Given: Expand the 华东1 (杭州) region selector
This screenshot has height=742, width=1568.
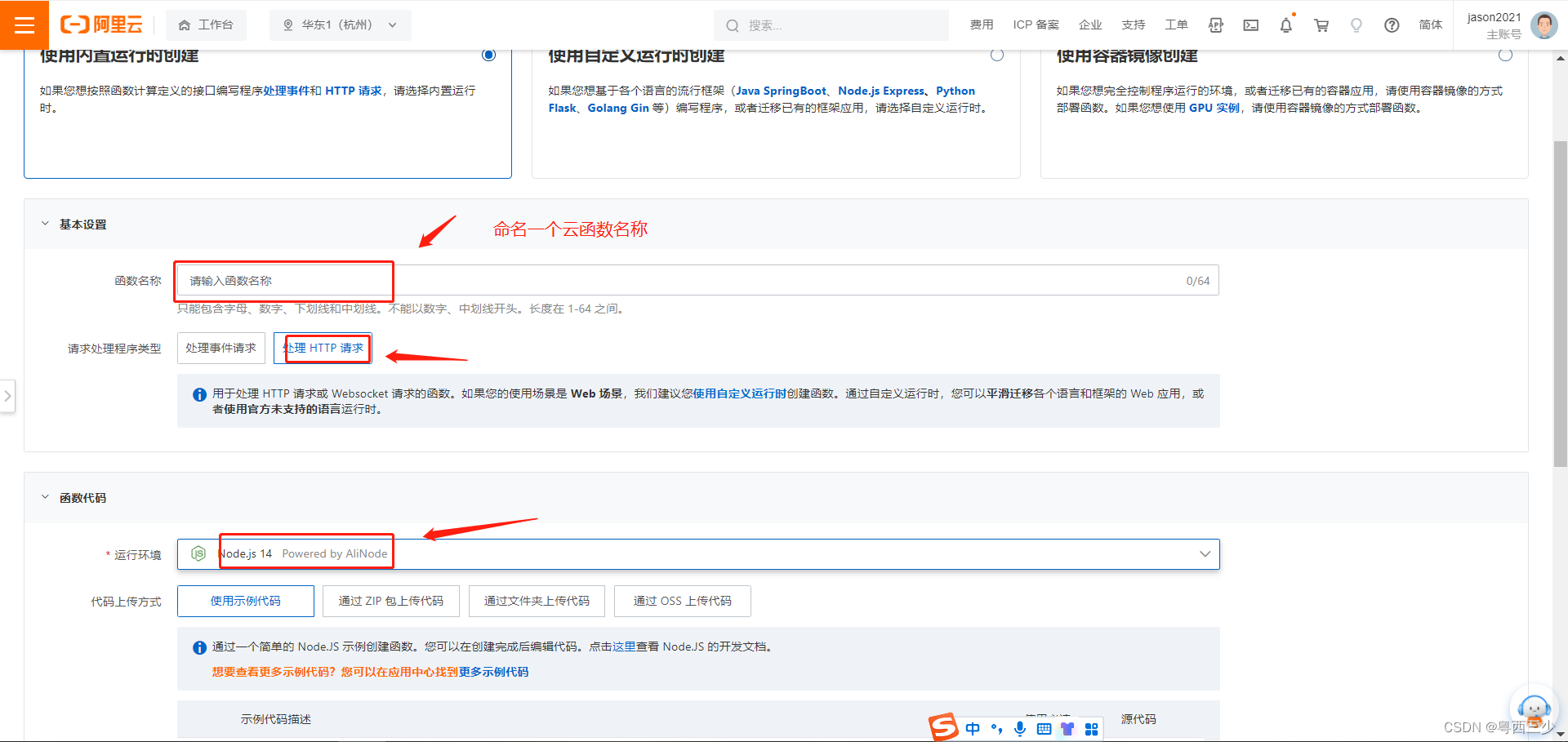Looking at the screenshot, I should pos(340,25).
